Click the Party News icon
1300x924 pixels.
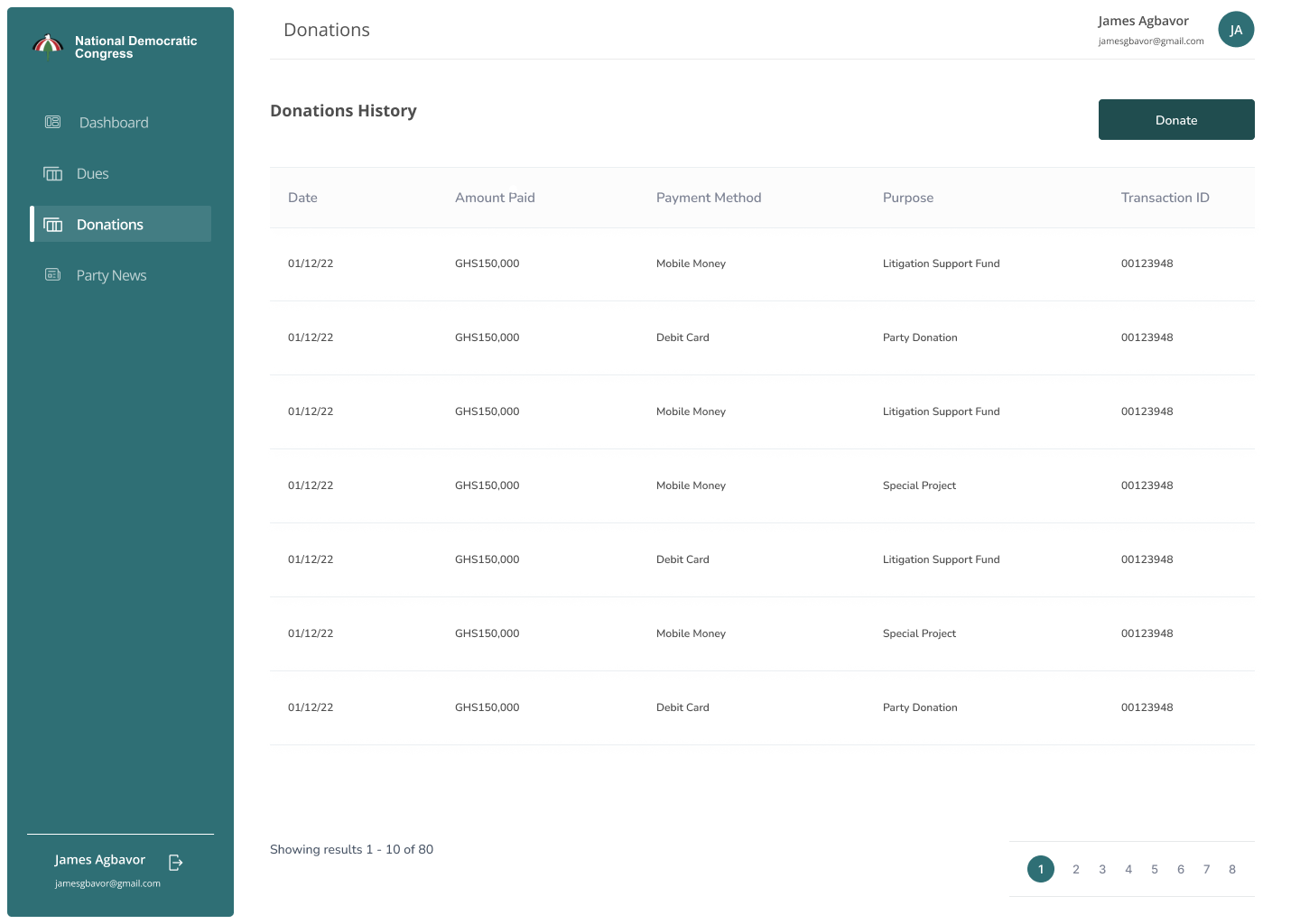pos(53,274)
